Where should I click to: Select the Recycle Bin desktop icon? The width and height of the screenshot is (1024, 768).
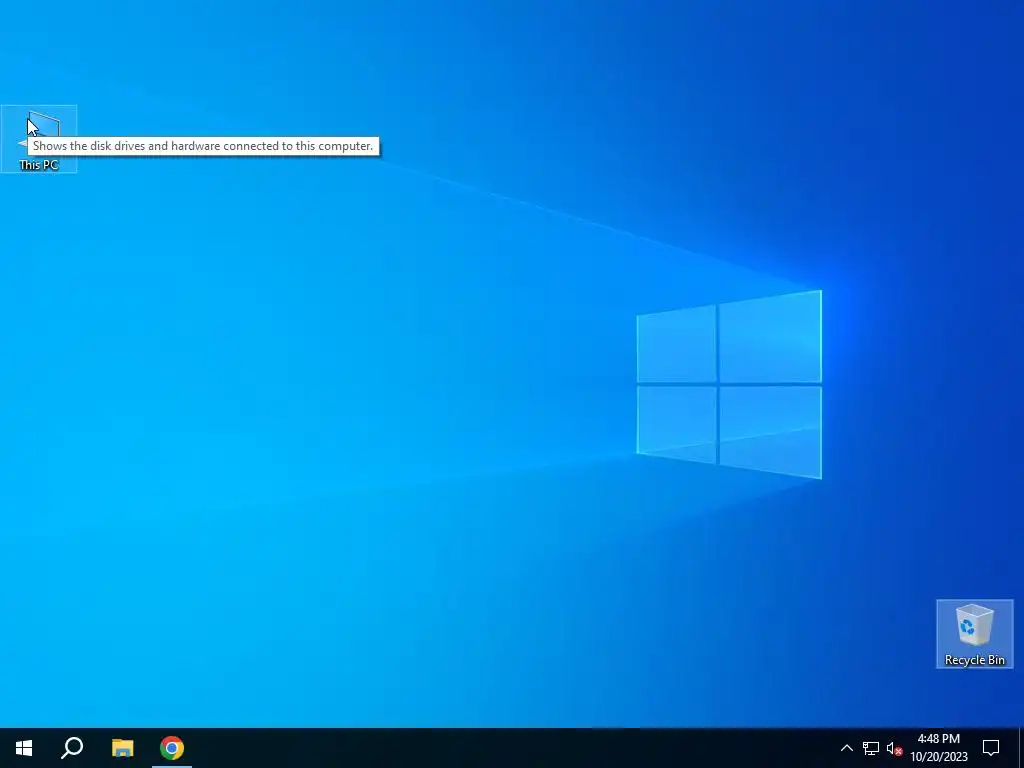click(974, 633)
